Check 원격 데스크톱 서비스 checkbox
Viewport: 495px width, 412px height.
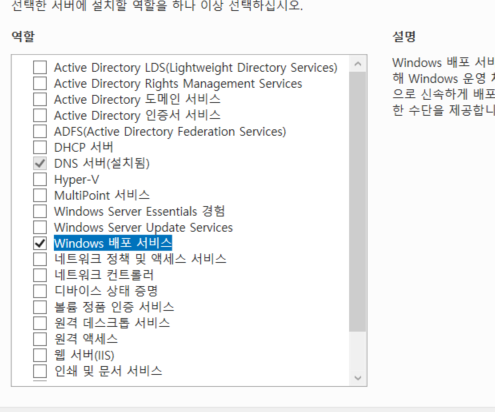point(40,323)
